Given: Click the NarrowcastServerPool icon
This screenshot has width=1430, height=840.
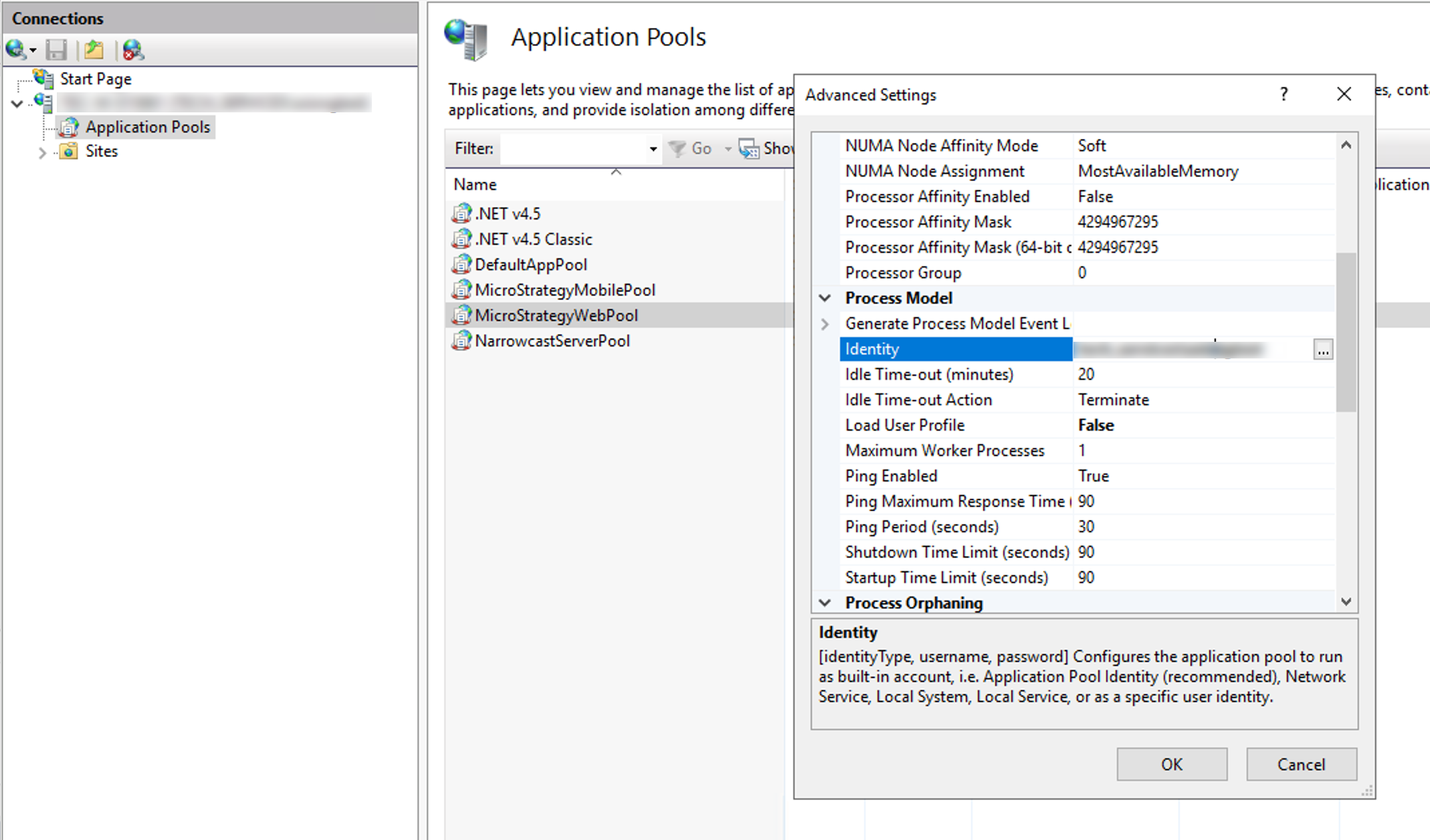Looking at the screenshot, I should [x=462, y=340].
